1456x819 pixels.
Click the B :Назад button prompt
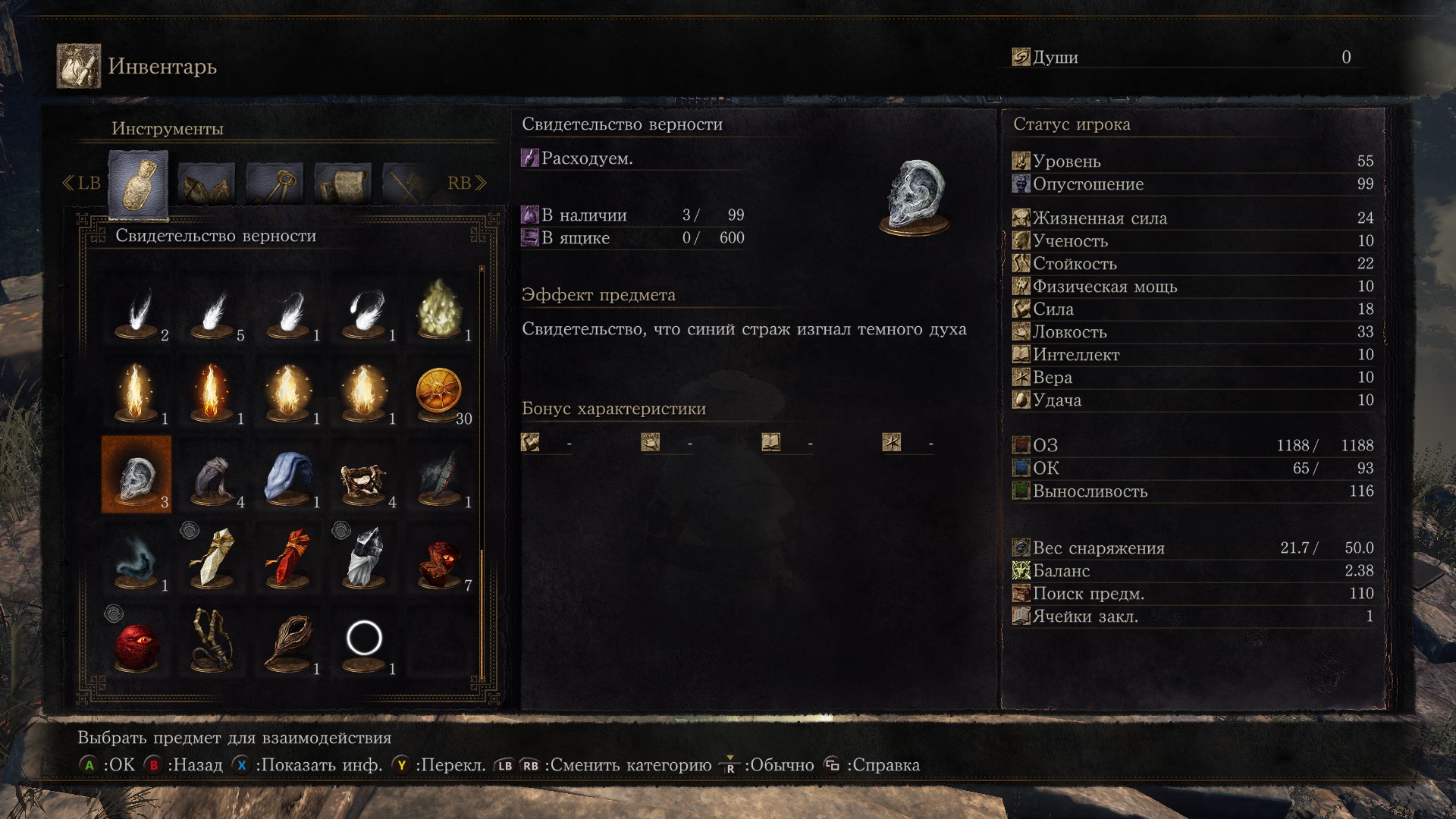184,765
